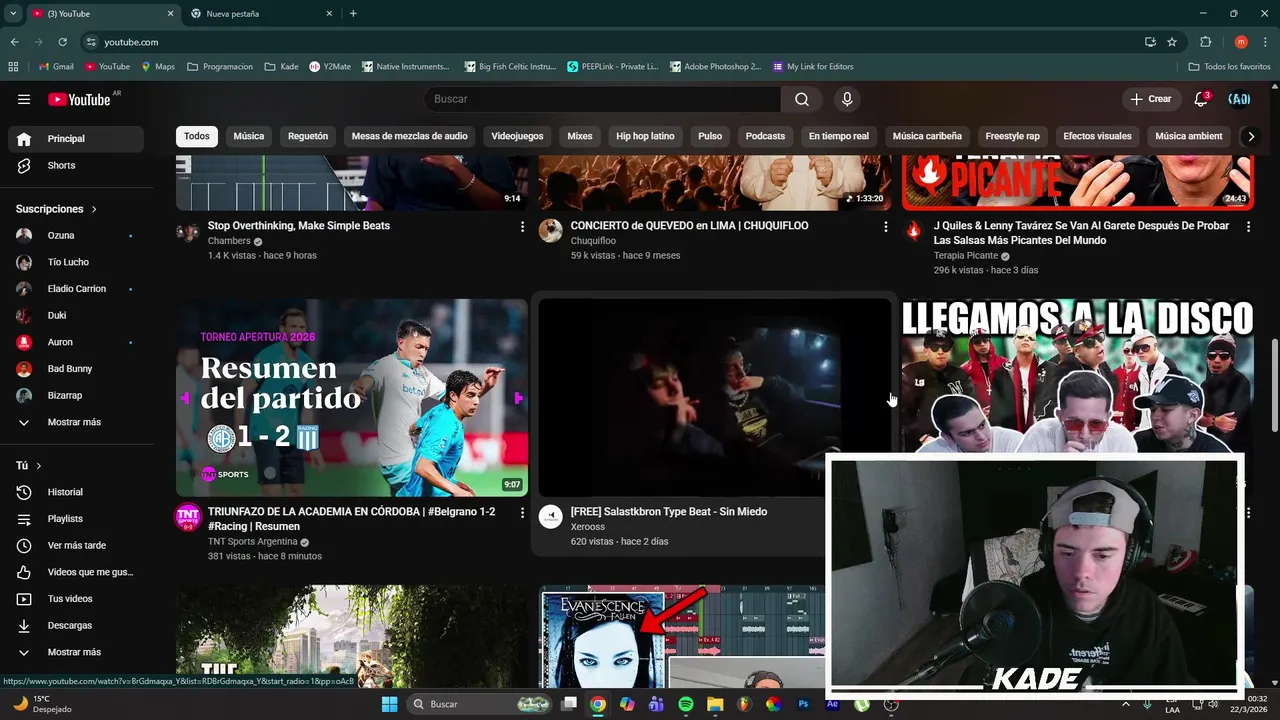This screenshot has height=720, width=1280.
Task: Open Historial in the sidebar
Action: pos(76,492)
